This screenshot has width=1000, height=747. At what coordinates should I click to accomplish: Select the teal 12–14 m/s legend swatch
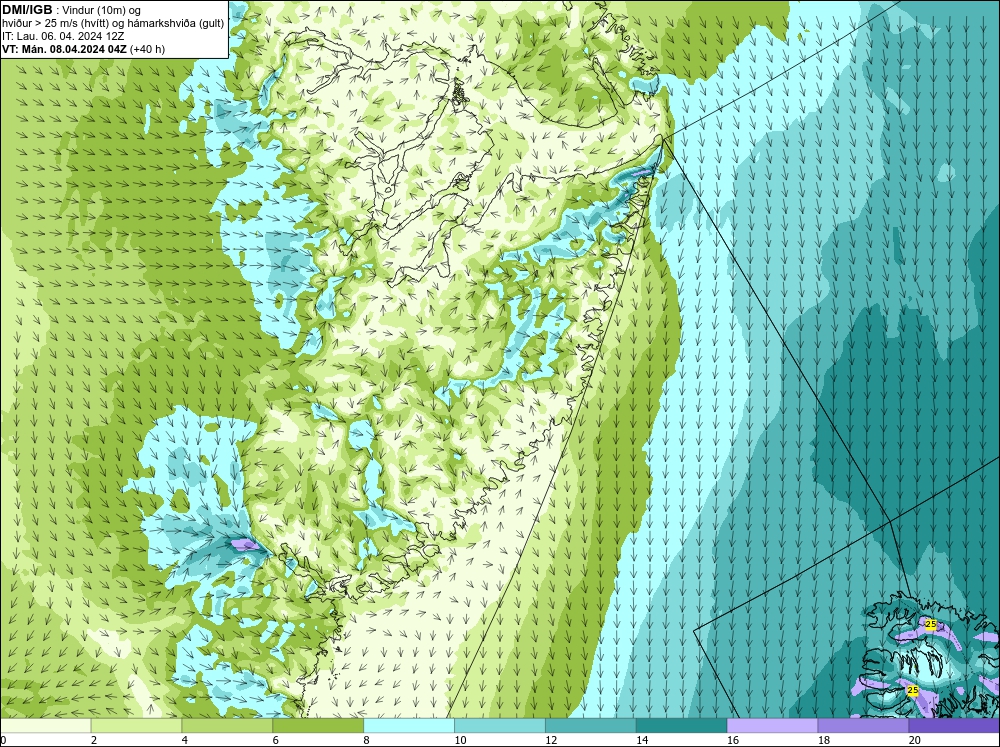click(591, 726)
